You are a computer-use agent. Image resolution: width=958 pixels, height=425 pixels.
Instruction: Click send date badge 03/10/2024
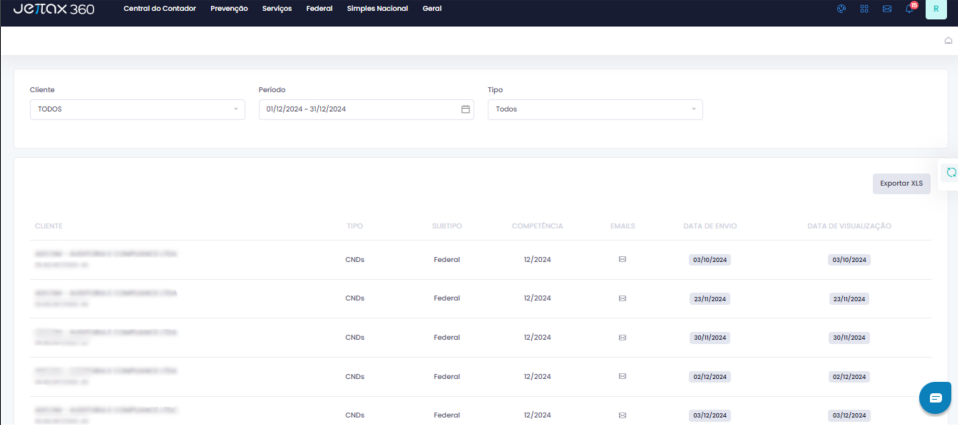coord(709,260)
